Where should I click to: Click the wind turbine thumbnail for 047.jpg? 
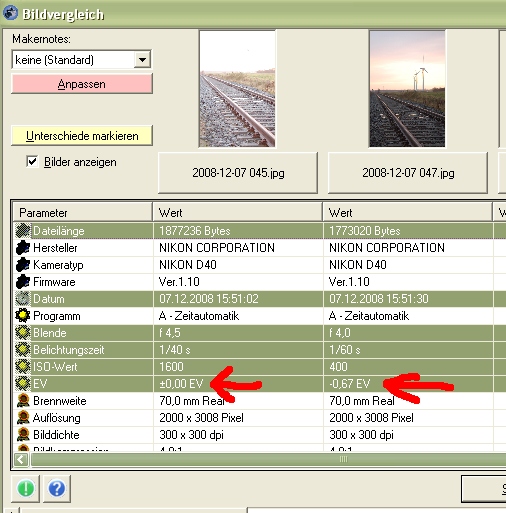[407, 89]
